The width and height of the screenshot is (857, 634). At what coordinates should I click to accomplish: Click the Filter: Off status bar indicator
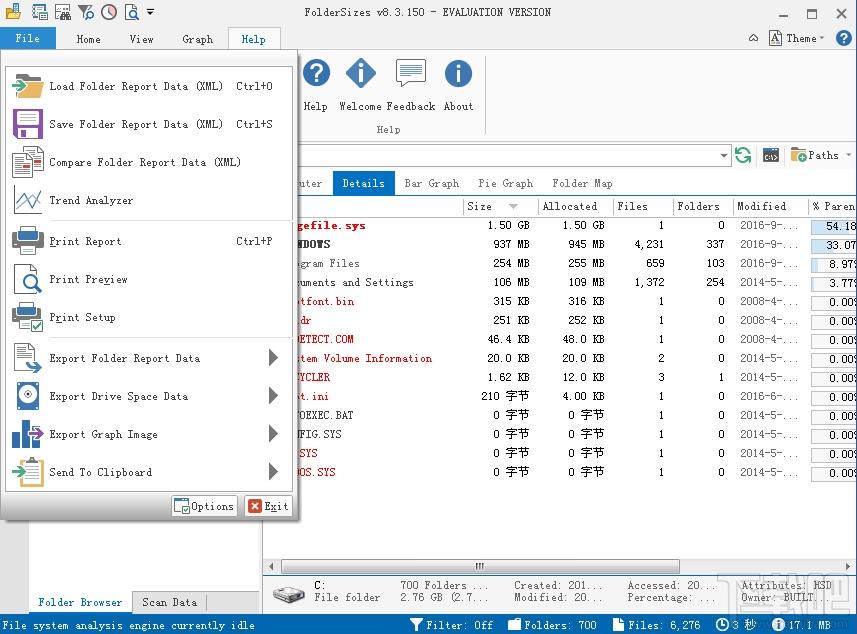451,625
